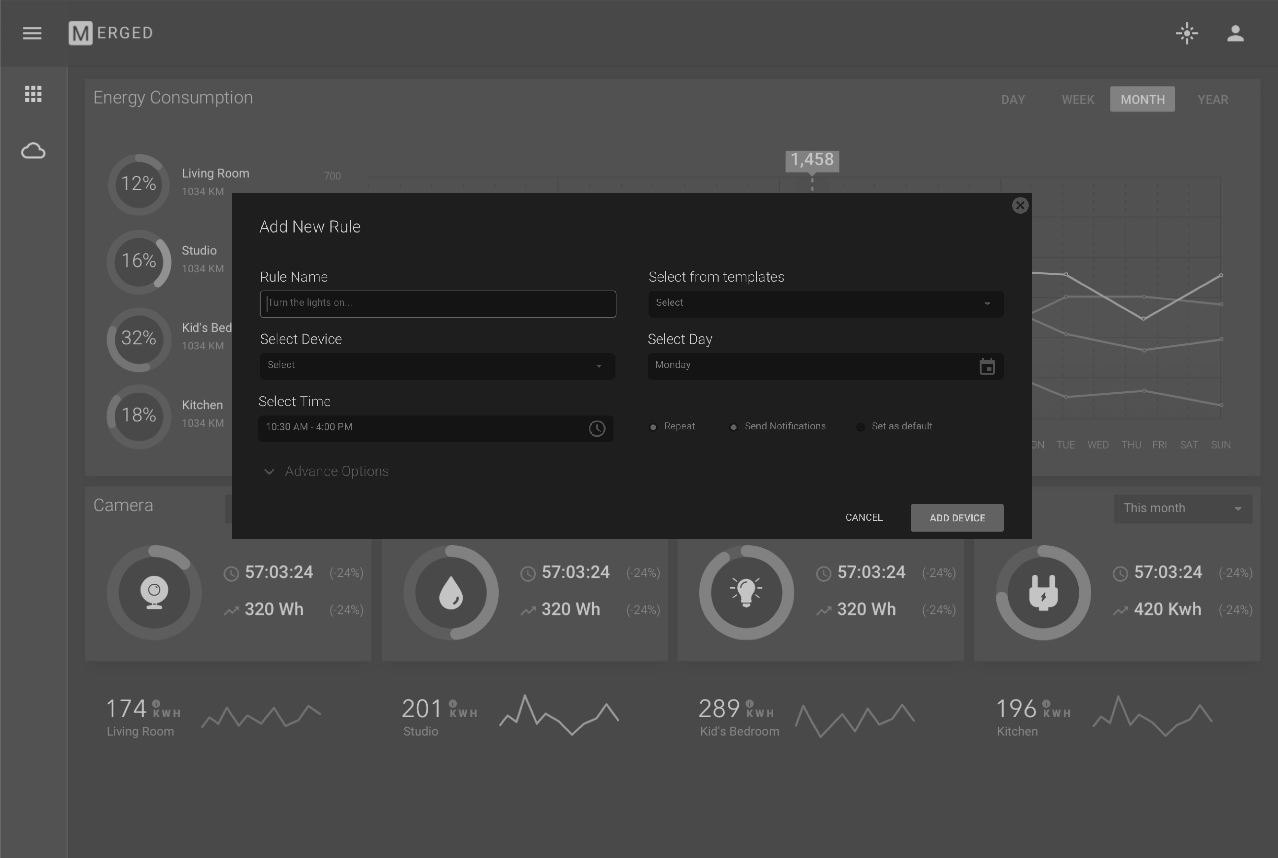Expand the Advance Options section
The width and height of the screenshot is (1278, 858).
325,471
